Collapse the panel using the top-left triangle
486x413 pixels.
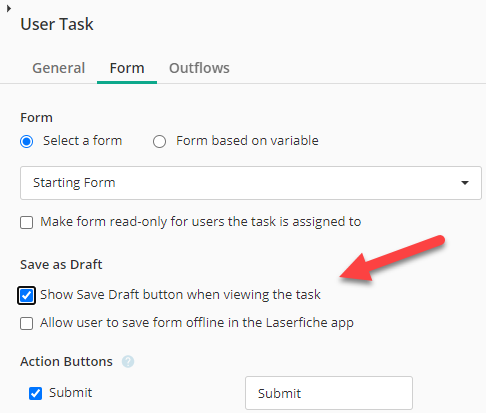[9, 8]
